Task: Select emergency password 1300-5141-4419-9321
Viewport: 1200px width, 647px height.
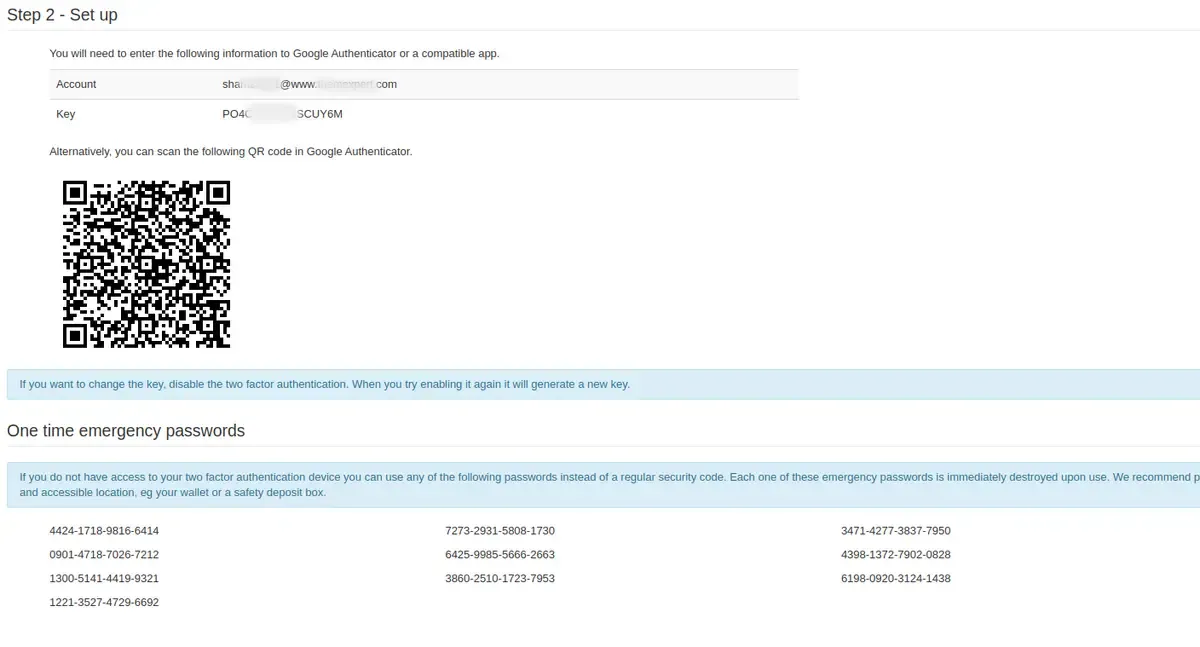Action: [x=104, y=579]
